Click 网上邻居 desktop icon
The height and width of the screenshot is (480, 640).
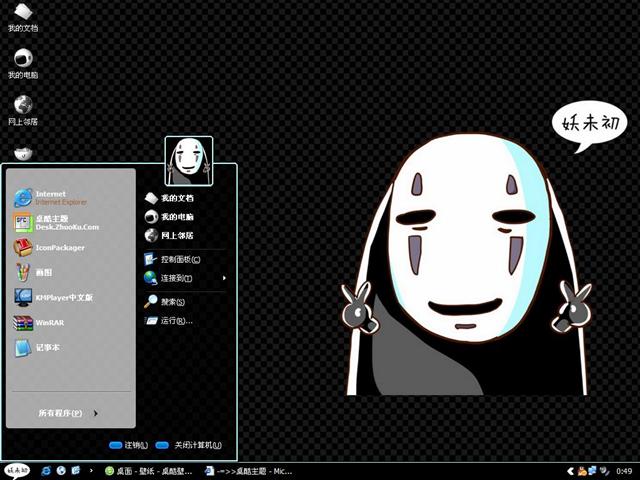[22, 108]
